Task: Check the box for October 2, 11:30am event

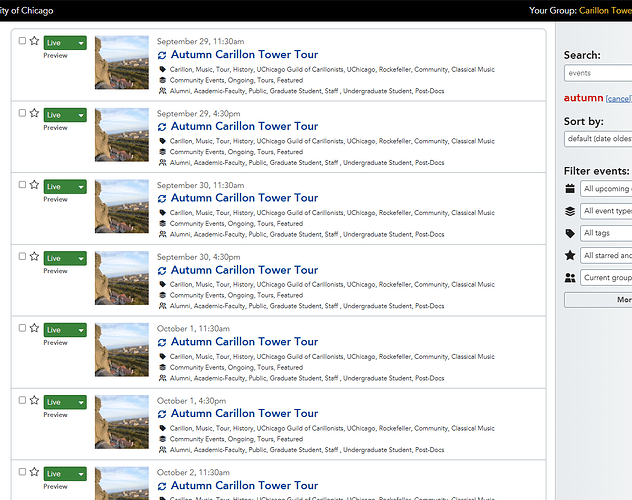Action: [22, 472]
